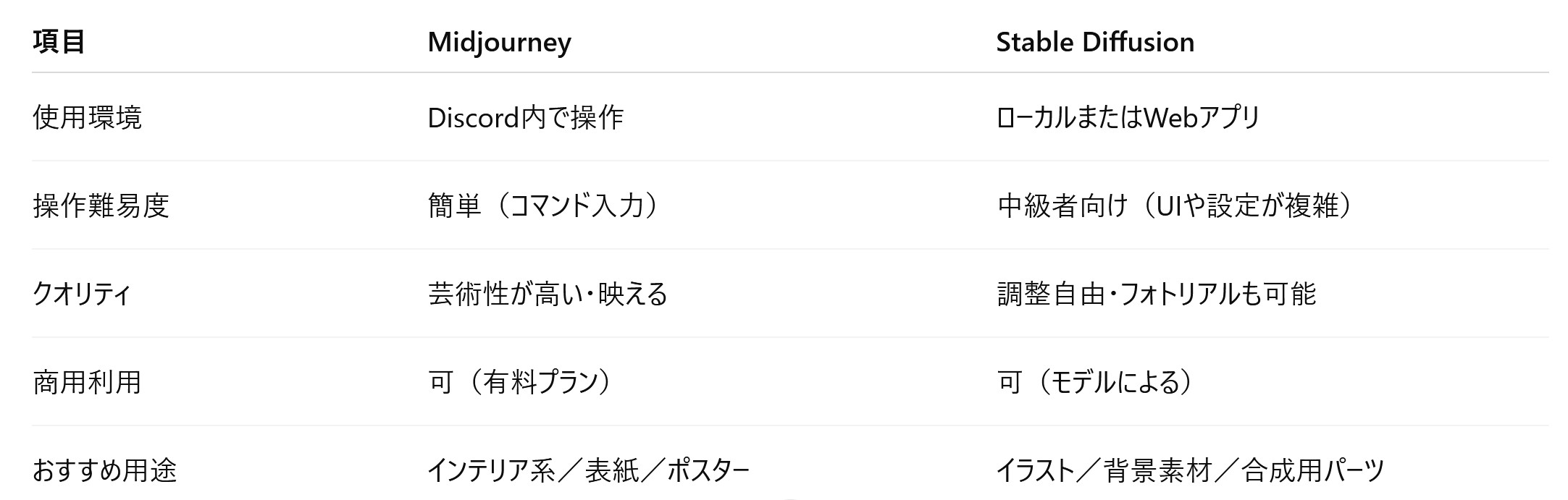Click the Discord内で操作 cell
Image resolution: width=1568 pixels, height=500 pixels.
click(525, 118)
